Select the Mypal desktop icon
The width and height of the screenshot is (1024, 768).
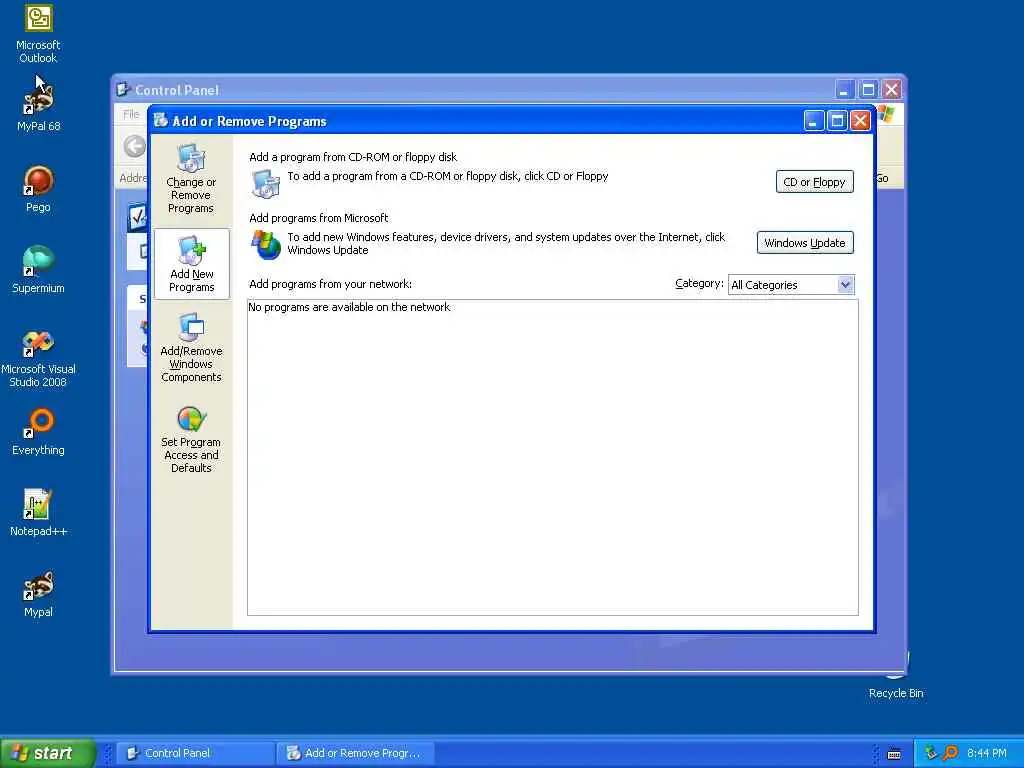pos(38,594)
